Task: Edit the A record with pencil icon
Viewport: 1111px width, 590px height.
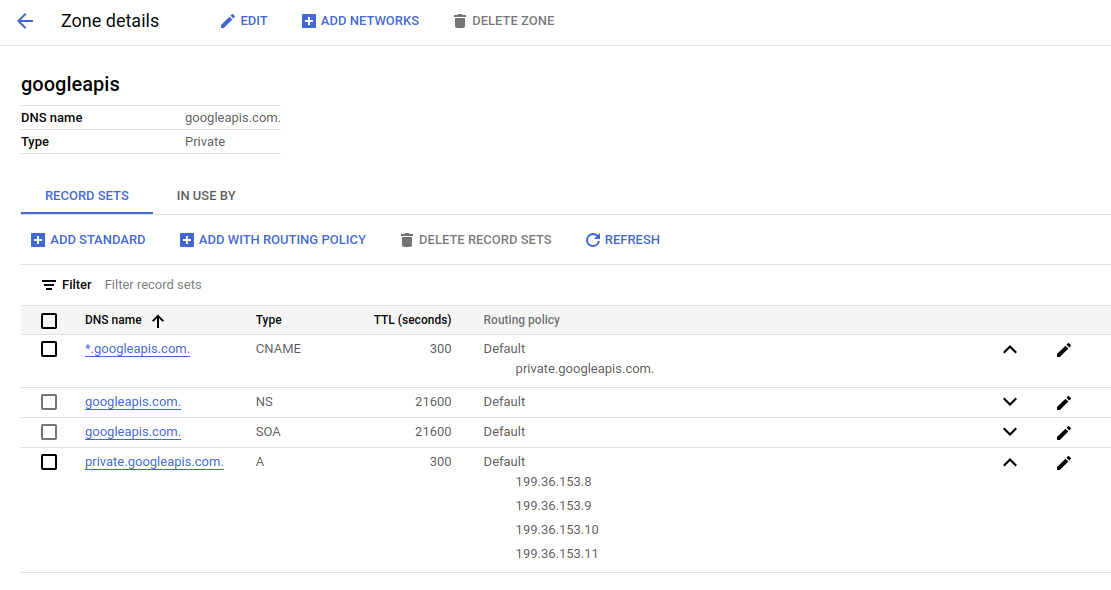Action: click(1064, 463)
